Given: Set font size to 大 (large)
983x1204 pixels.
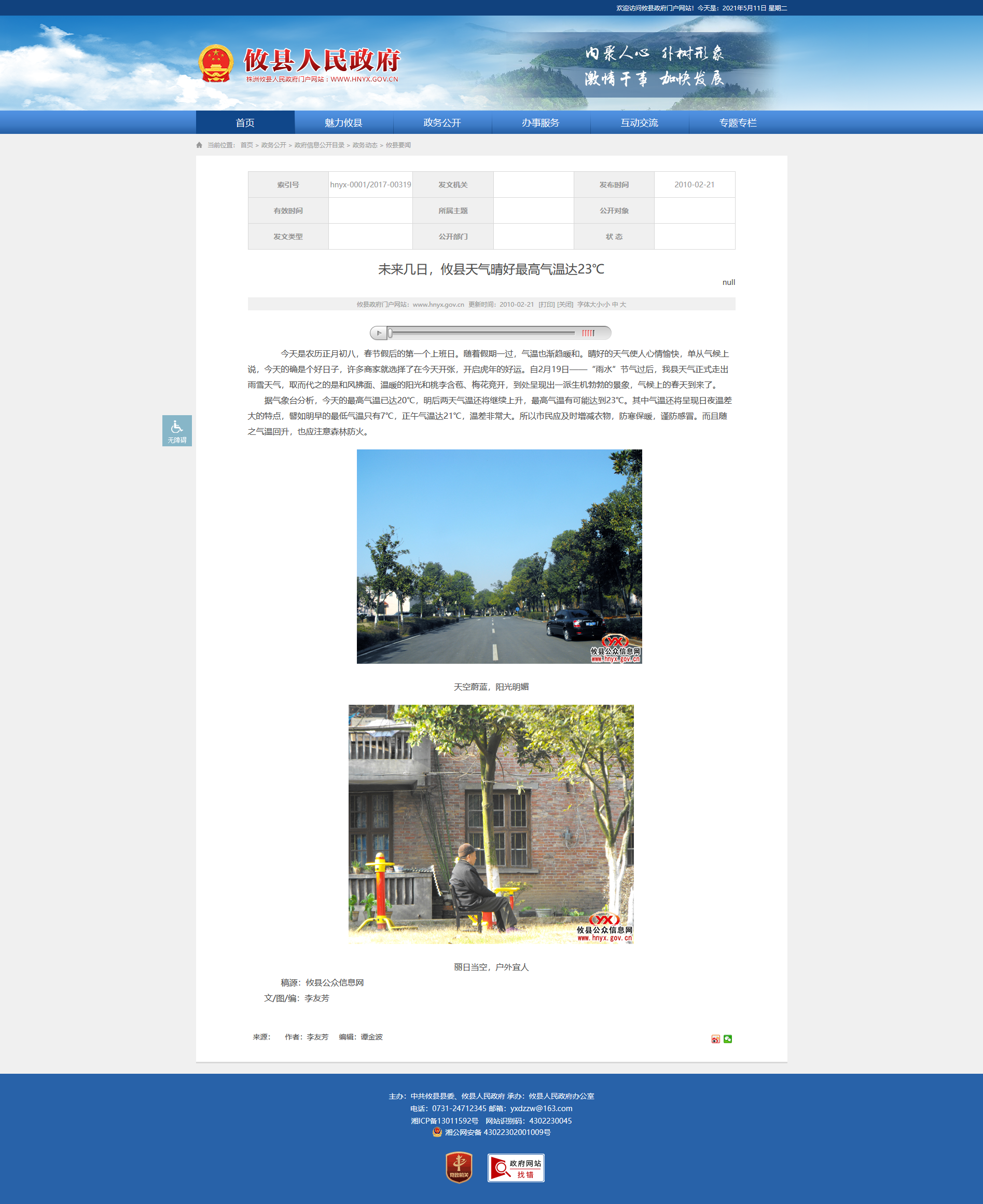Looking at the screenshot, I should 623,304.
